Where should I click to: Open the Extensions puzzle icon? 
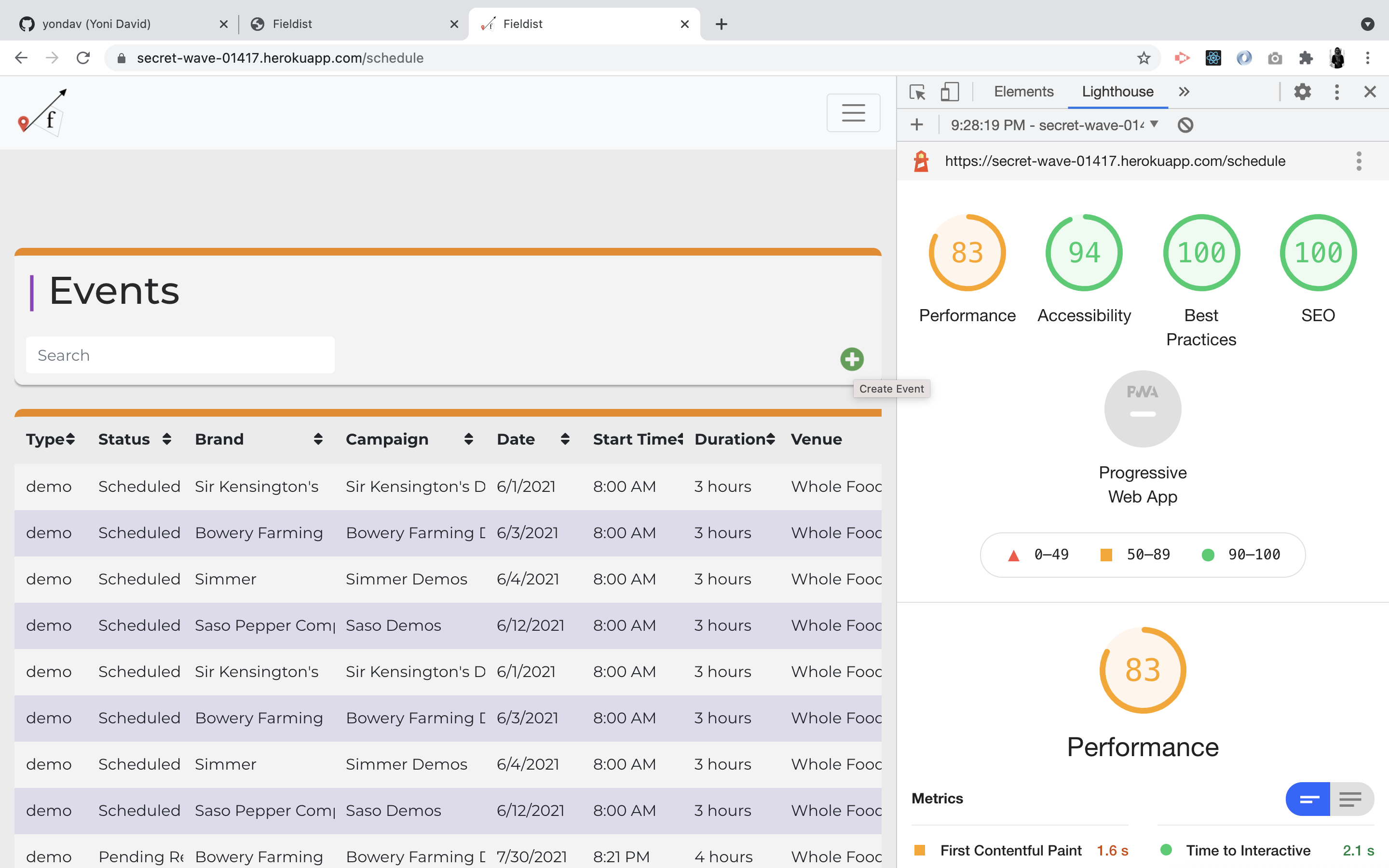click(1305, 58)
